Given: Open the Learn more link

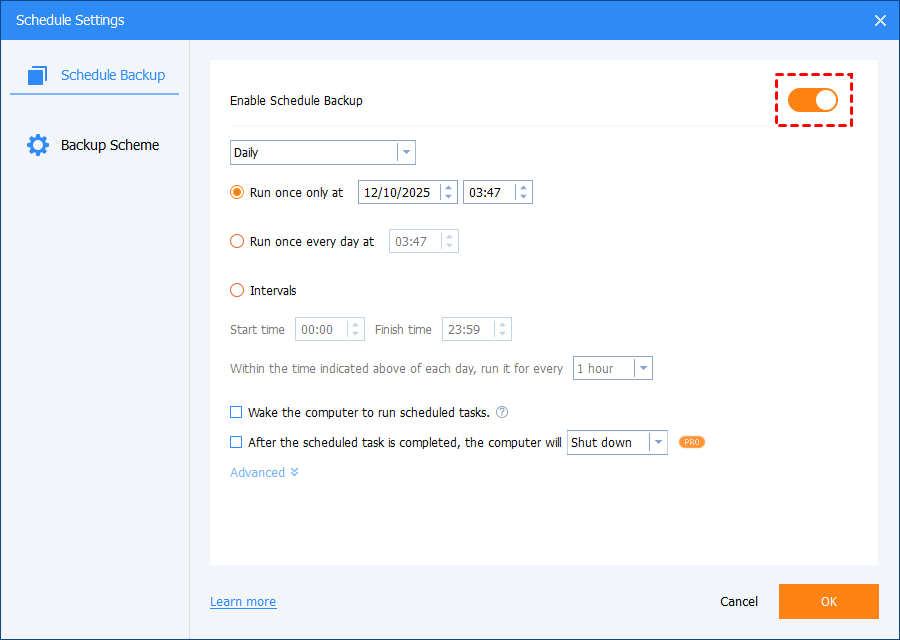Looking at the screenshot, I should click(x=243, y=602).
